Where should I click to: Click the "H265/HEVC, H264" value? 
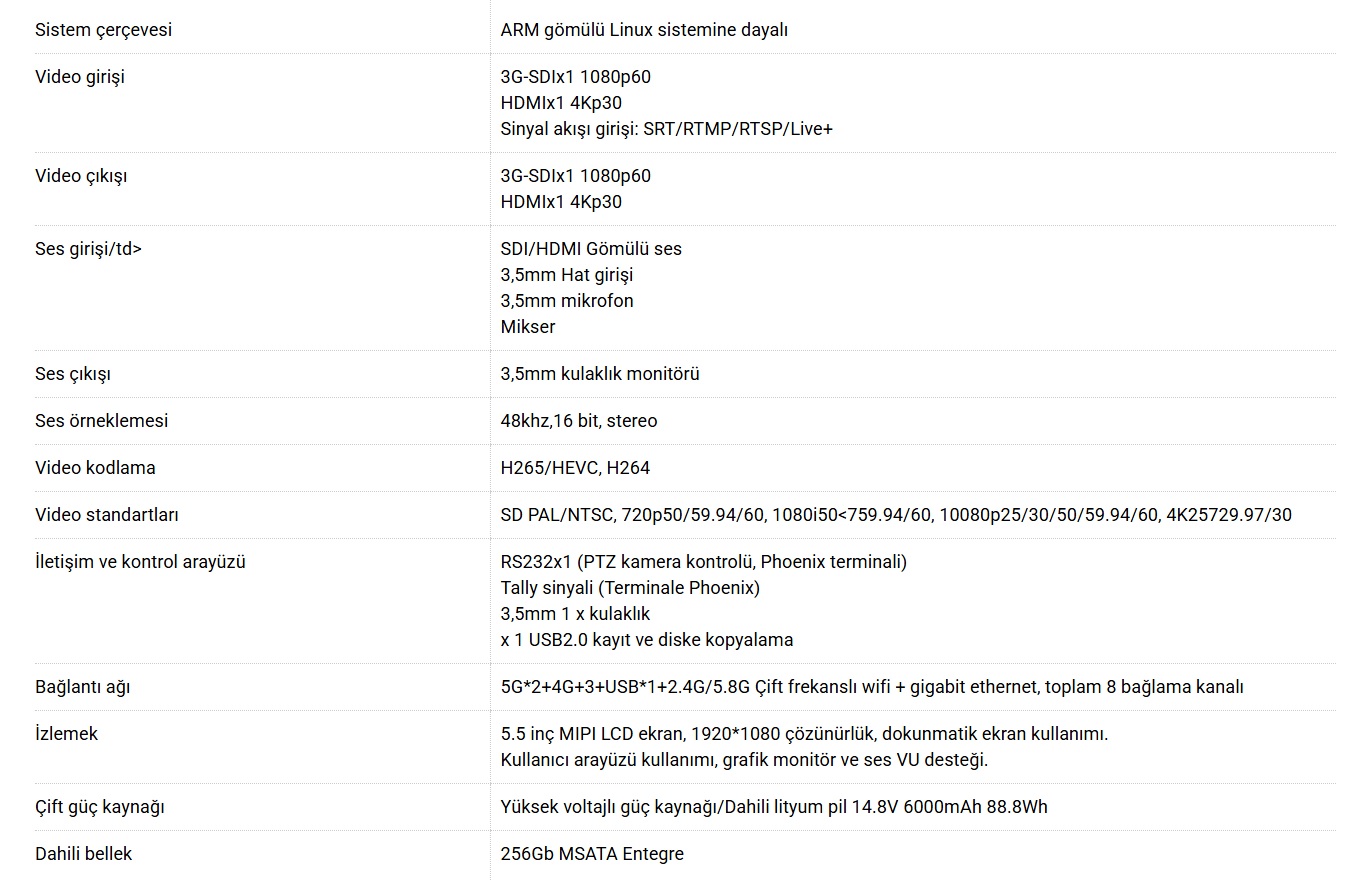[575, 468]
